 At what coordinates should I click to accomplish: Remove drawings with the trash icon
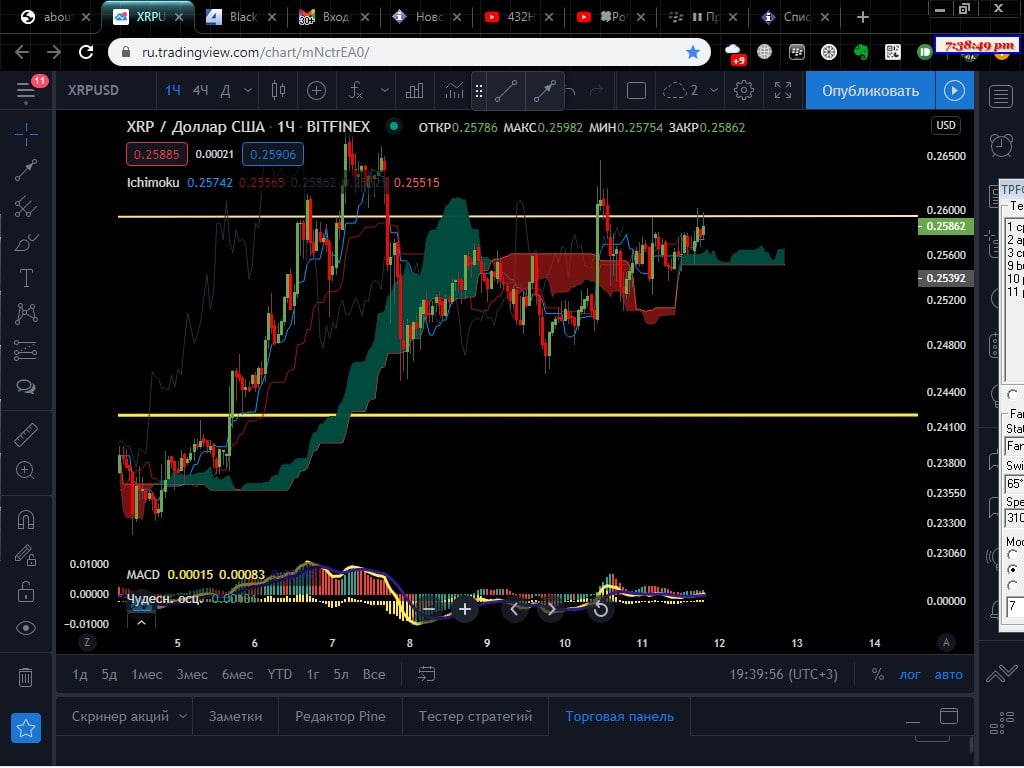[26, 677]
